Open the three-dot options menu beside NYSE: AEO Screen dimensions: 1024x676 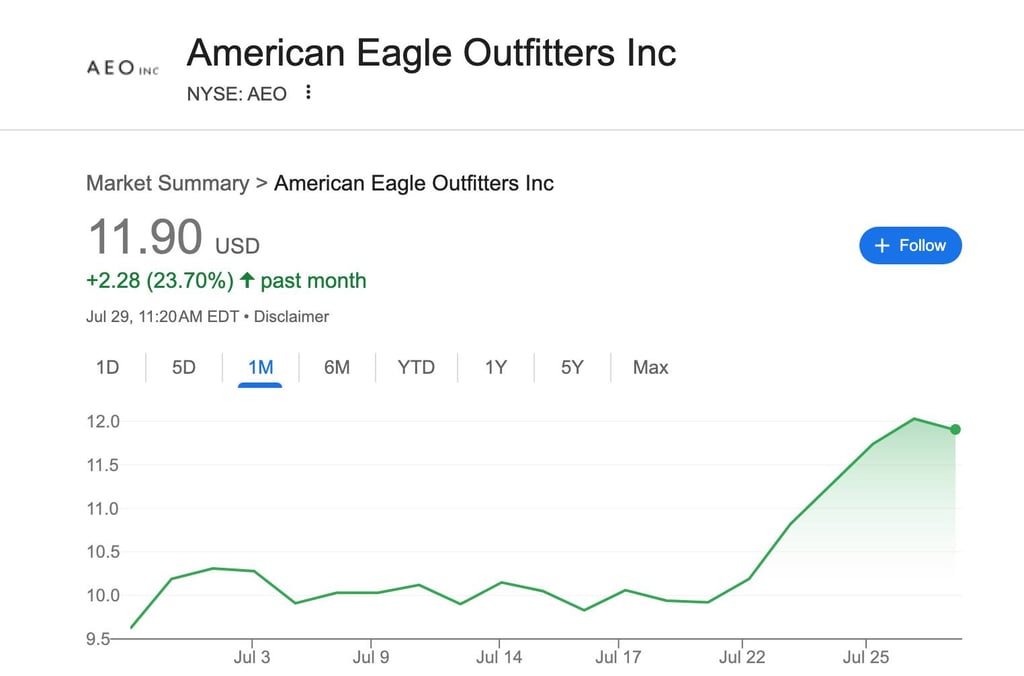(x=308, y=92)
